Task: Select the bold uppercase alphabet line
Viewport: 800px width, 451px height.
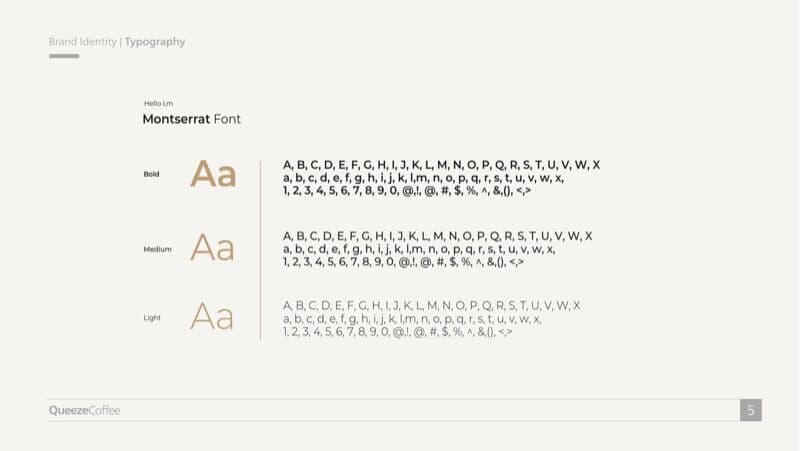Action: point(441,164)
